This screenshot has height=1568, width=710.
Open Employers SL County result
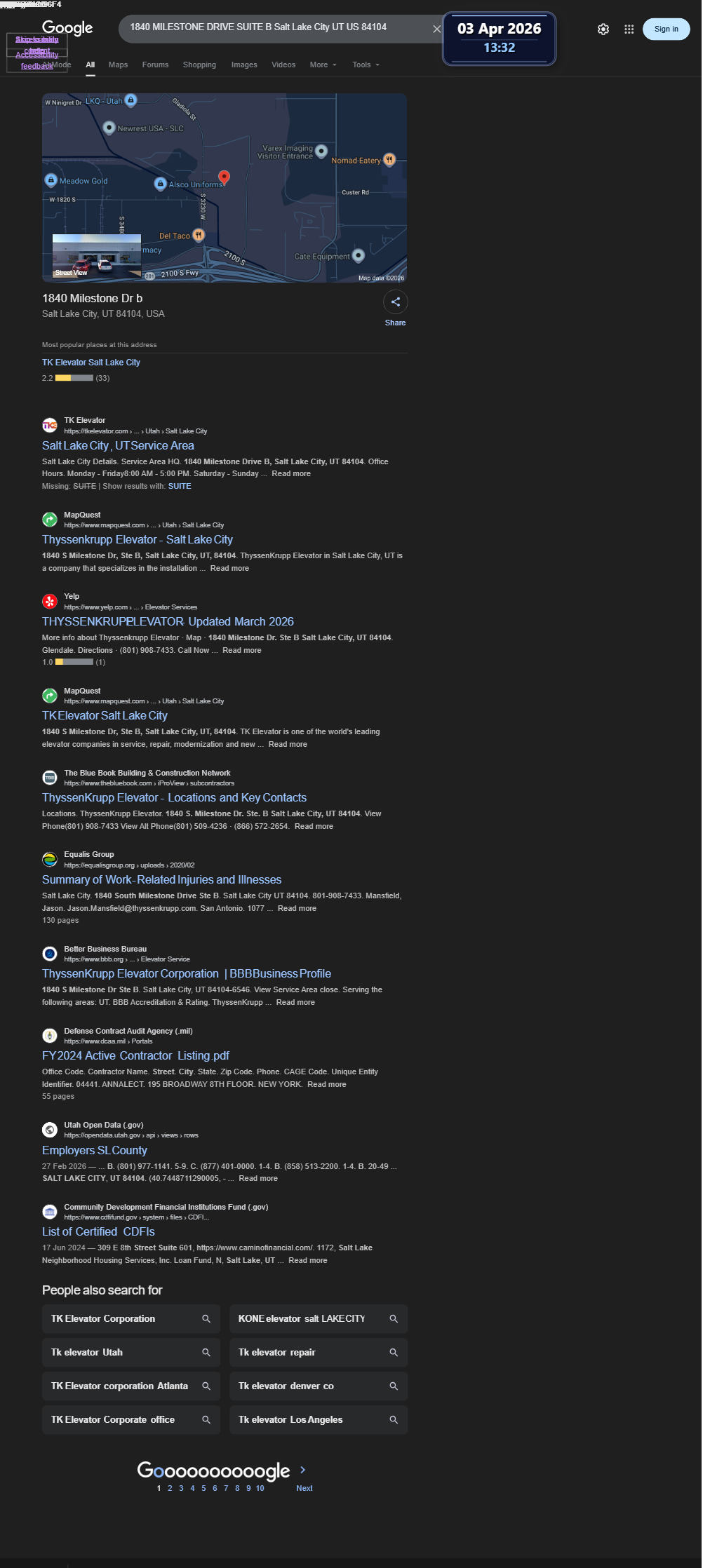pyautogui.click(x=95, y=1150)
